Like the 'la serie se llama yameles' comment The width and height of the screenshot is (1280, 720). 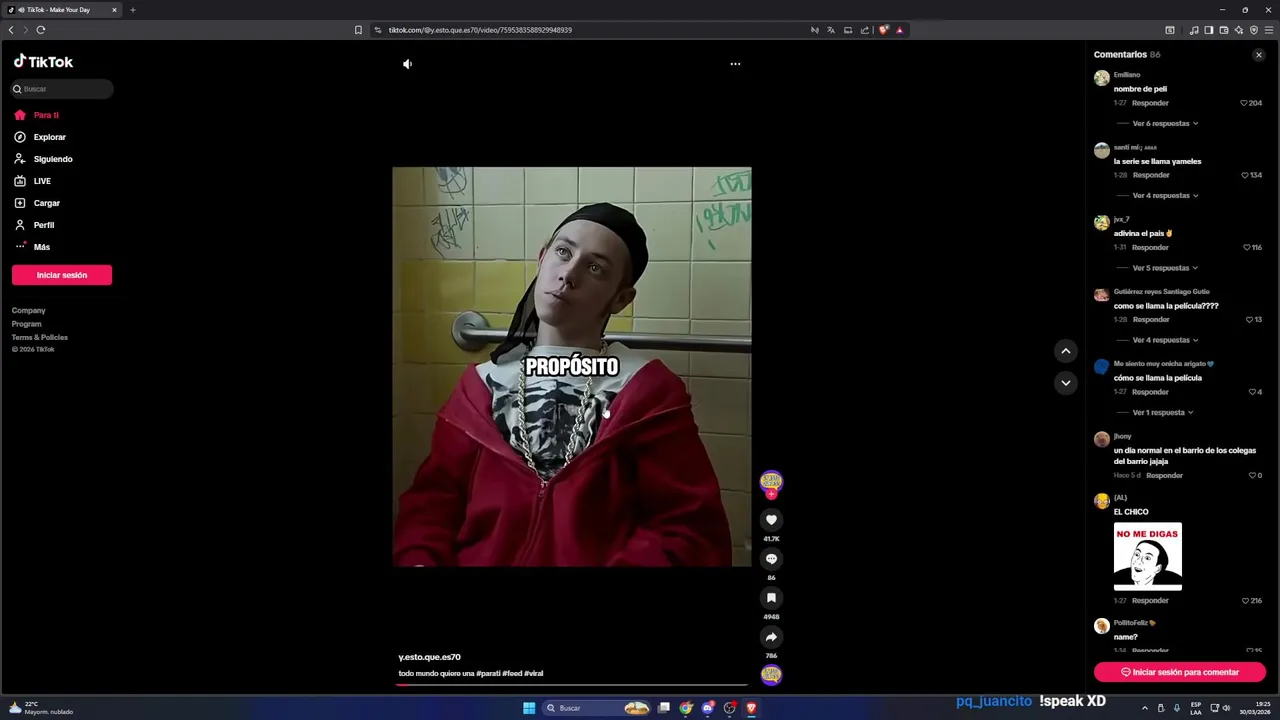[x=1245, y=175]
